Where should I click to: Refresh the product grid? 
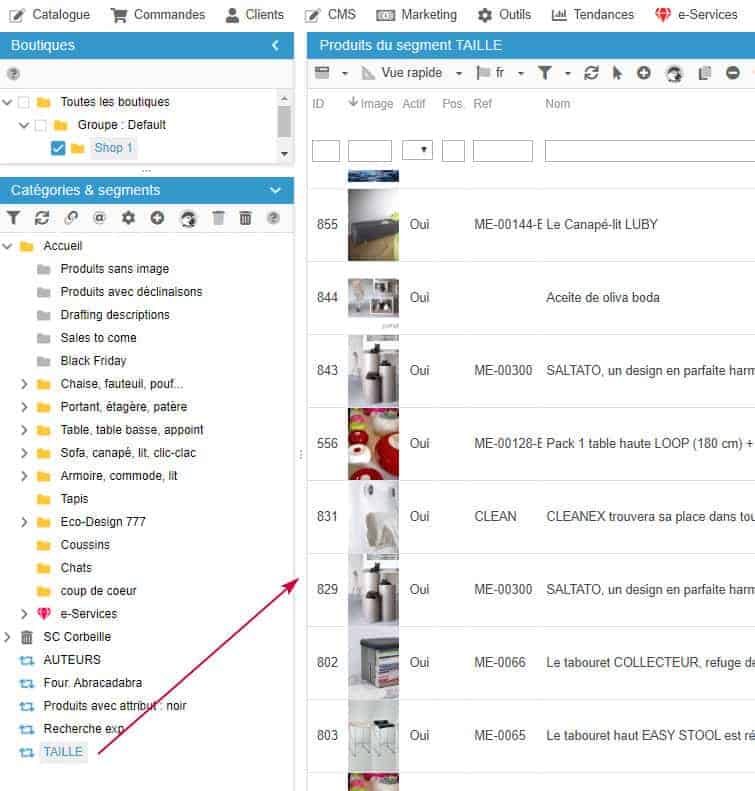click(591, 73)
